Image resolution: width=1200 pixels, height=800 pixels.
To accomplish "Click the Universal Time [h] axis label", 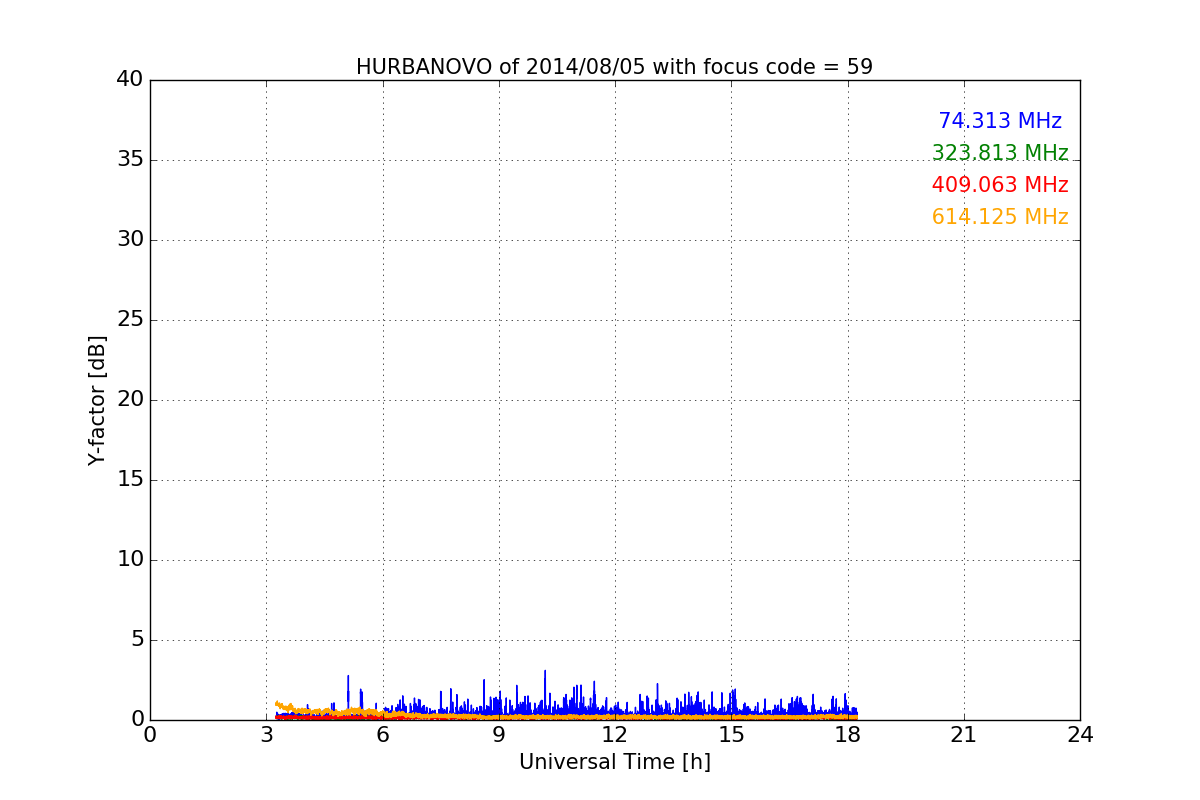I will (615, 762).
